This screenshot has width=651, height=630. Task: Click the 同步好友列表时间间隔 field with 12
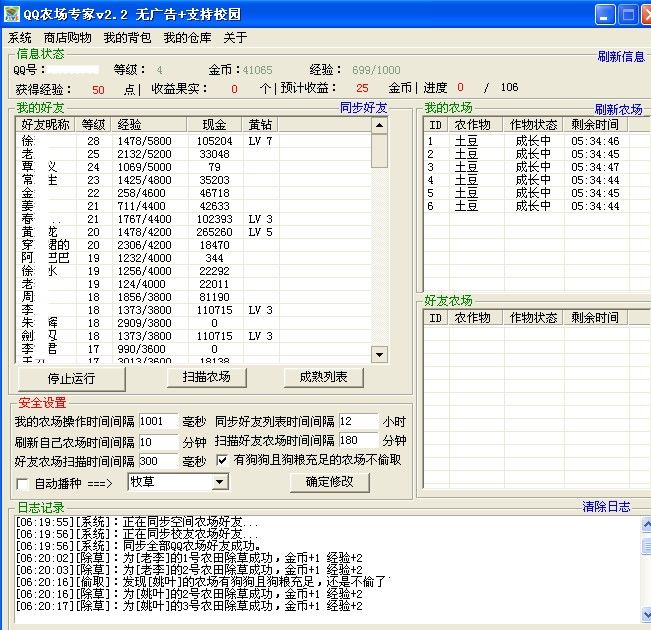click(x=358, y=421)
